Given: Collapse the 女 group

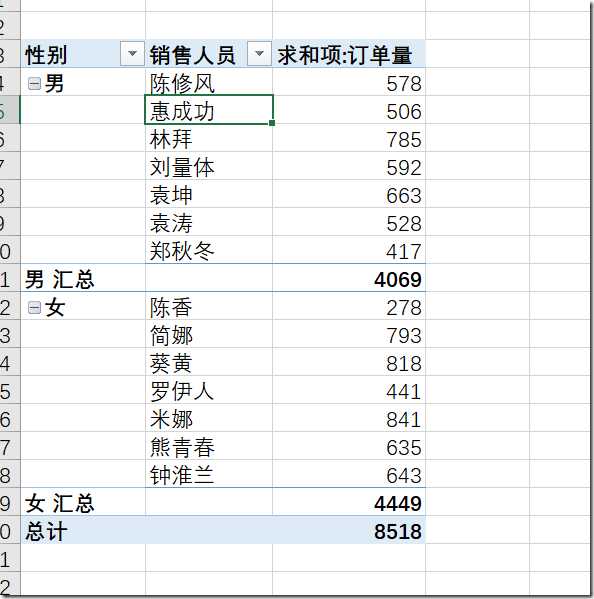Looking at the screenshot, I should (x=34, y=308).
